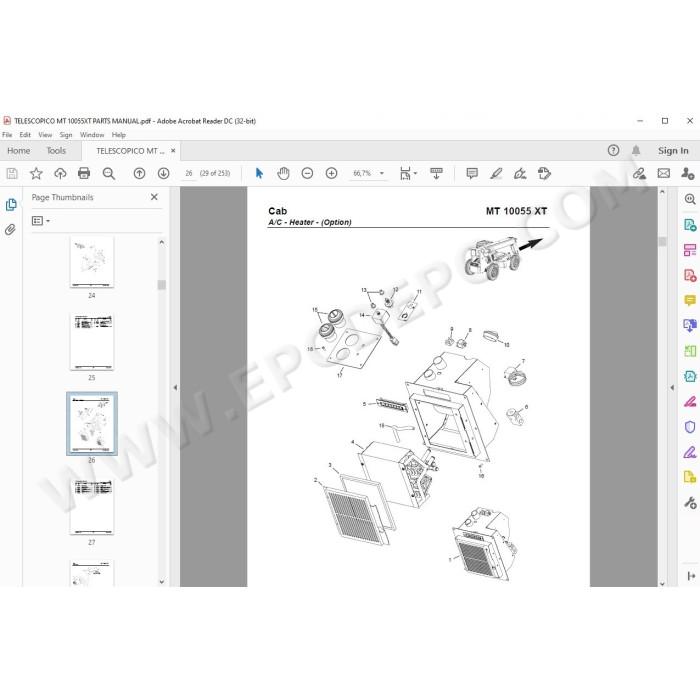Close the Page Thumbnails panel
Screen dimensions: 700x700
[x=154, y=197]
